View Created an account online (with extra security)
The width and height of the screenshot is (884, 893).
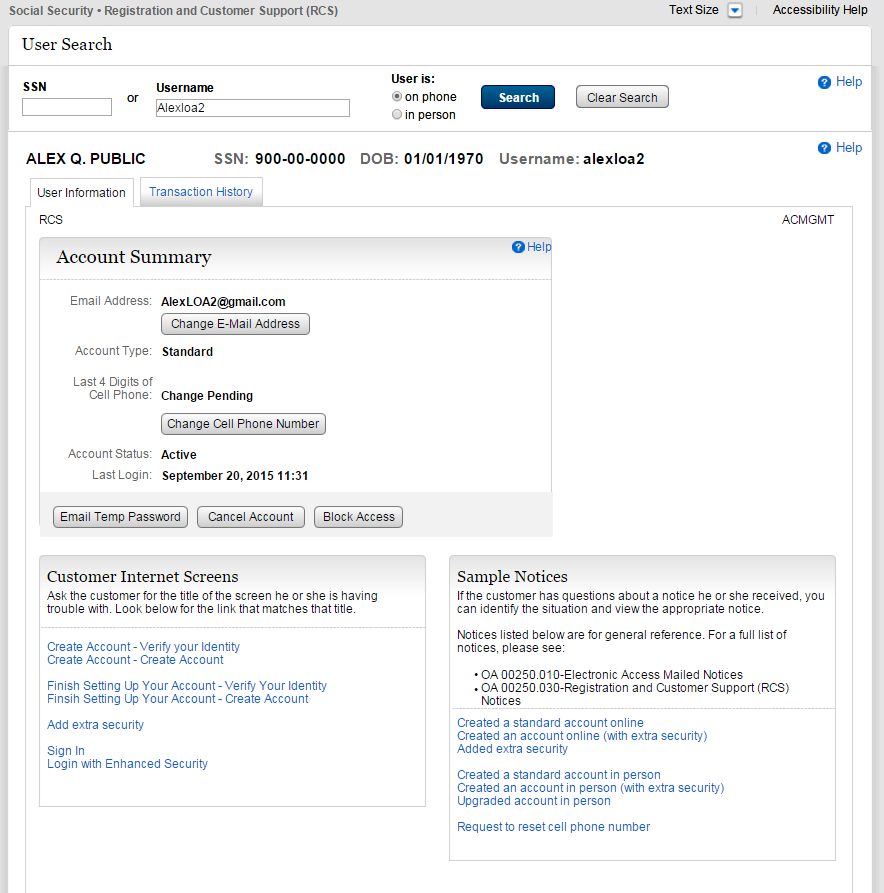tap(582, 736)
